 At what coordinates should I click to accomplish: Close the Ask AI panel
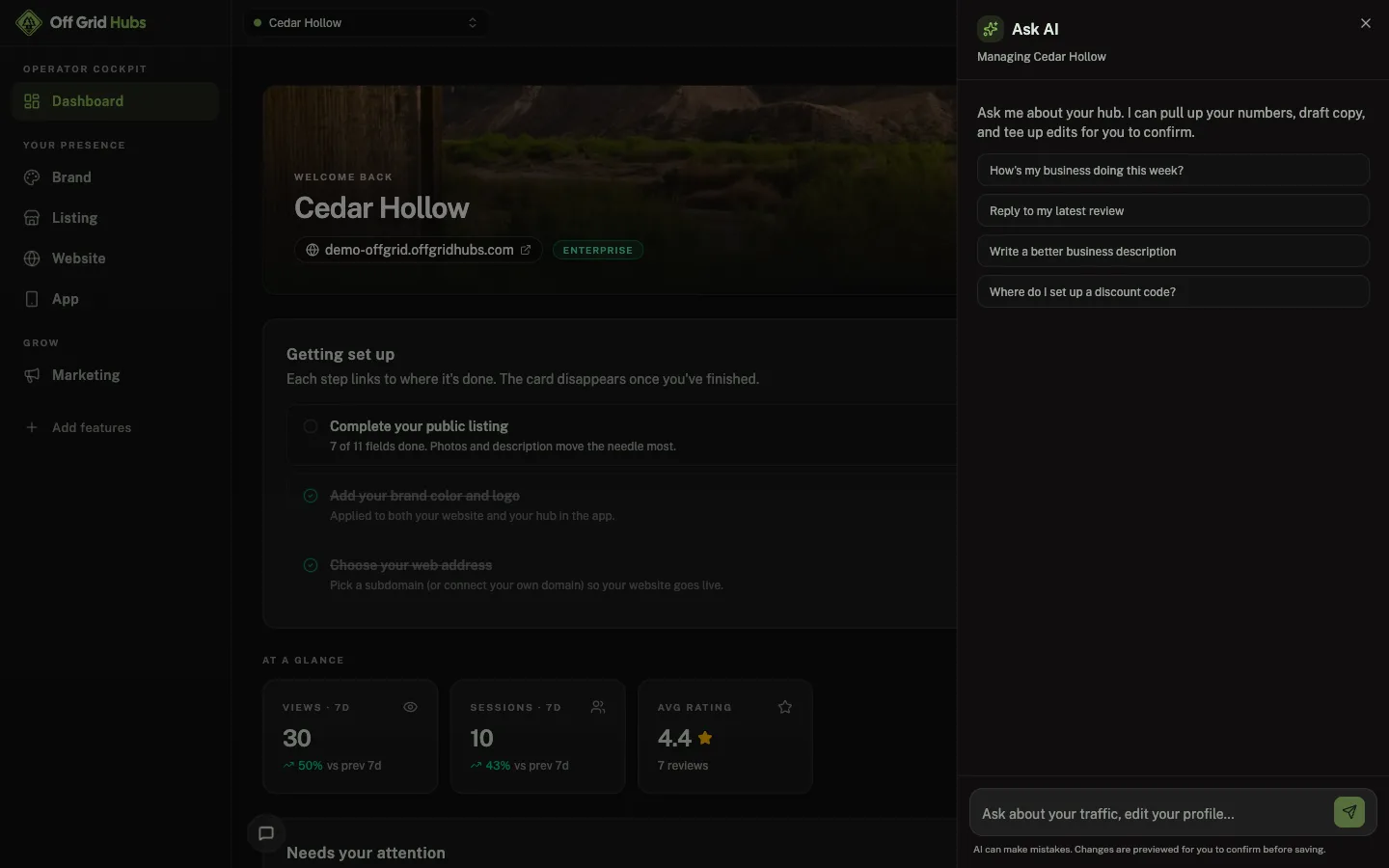point(1366,23)
